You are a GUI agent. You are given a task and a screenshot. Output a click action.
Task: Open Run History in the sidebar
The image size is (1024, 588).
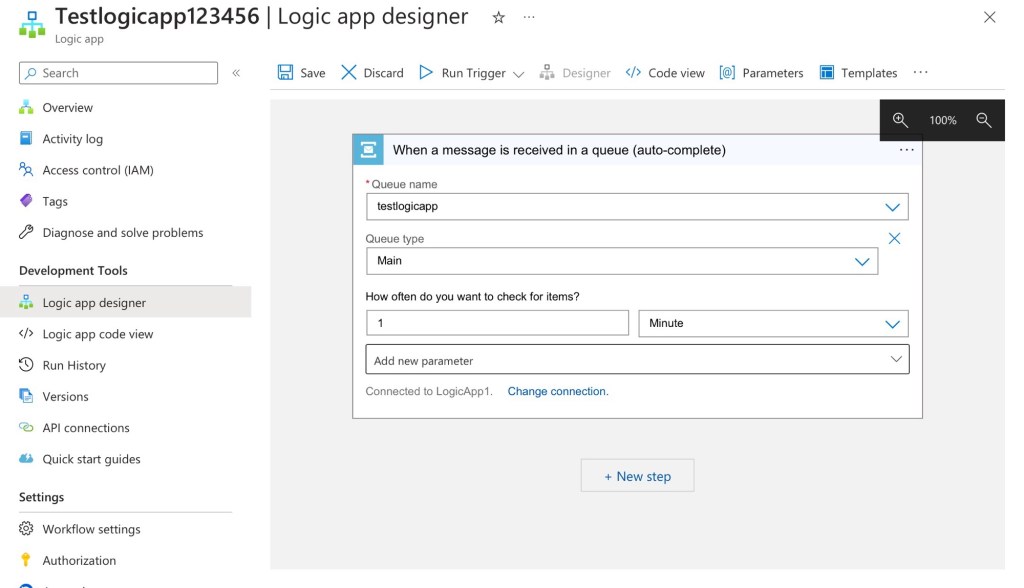[73, 365]
